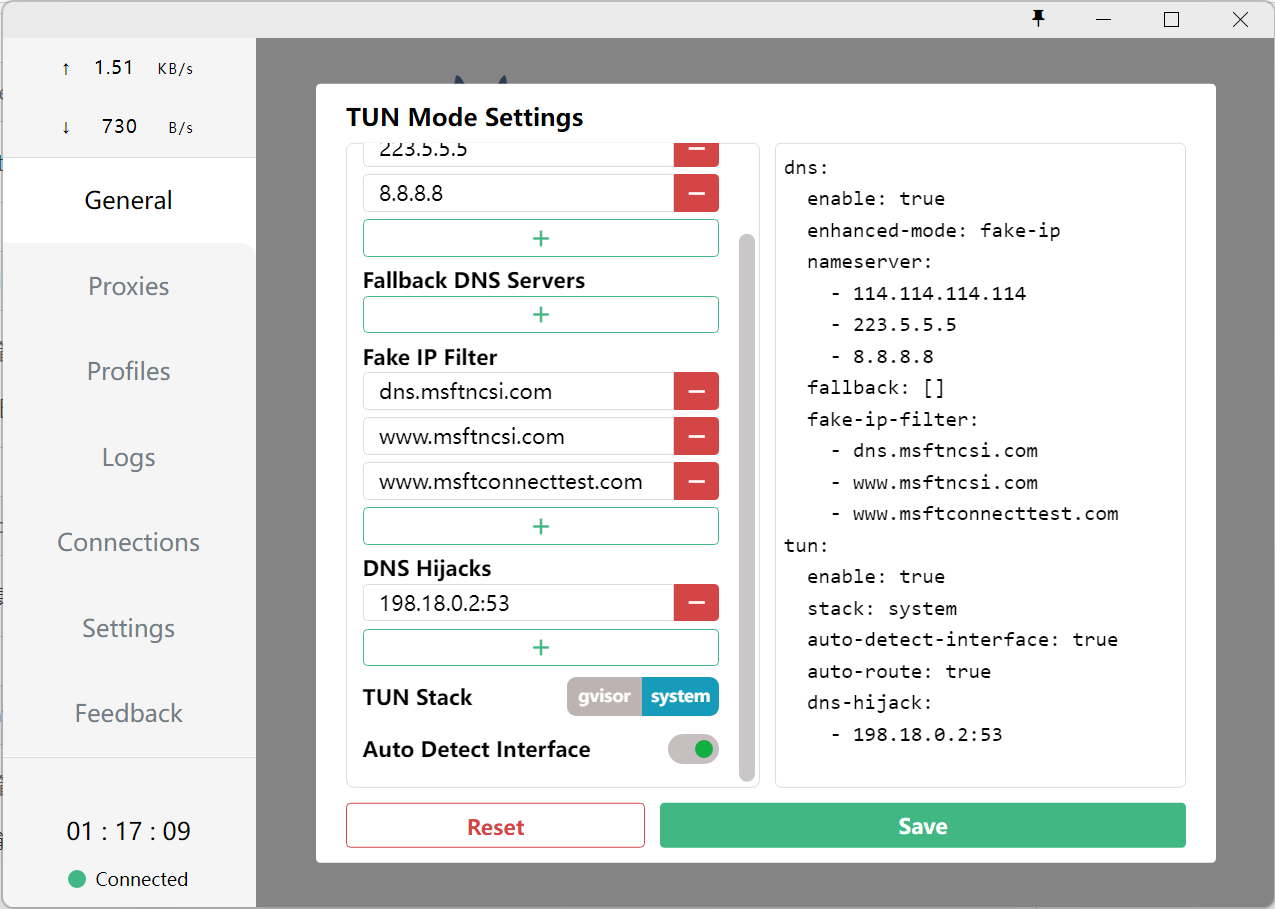Click the "auto-detect-interface: true" YAML line
The image size is (1275, 909).
click(962, 639)
